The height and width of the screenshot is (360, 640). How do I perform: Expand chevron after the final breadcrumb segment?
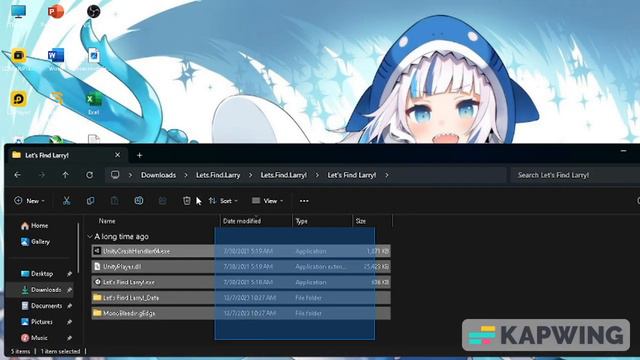[x=387, y=175]
